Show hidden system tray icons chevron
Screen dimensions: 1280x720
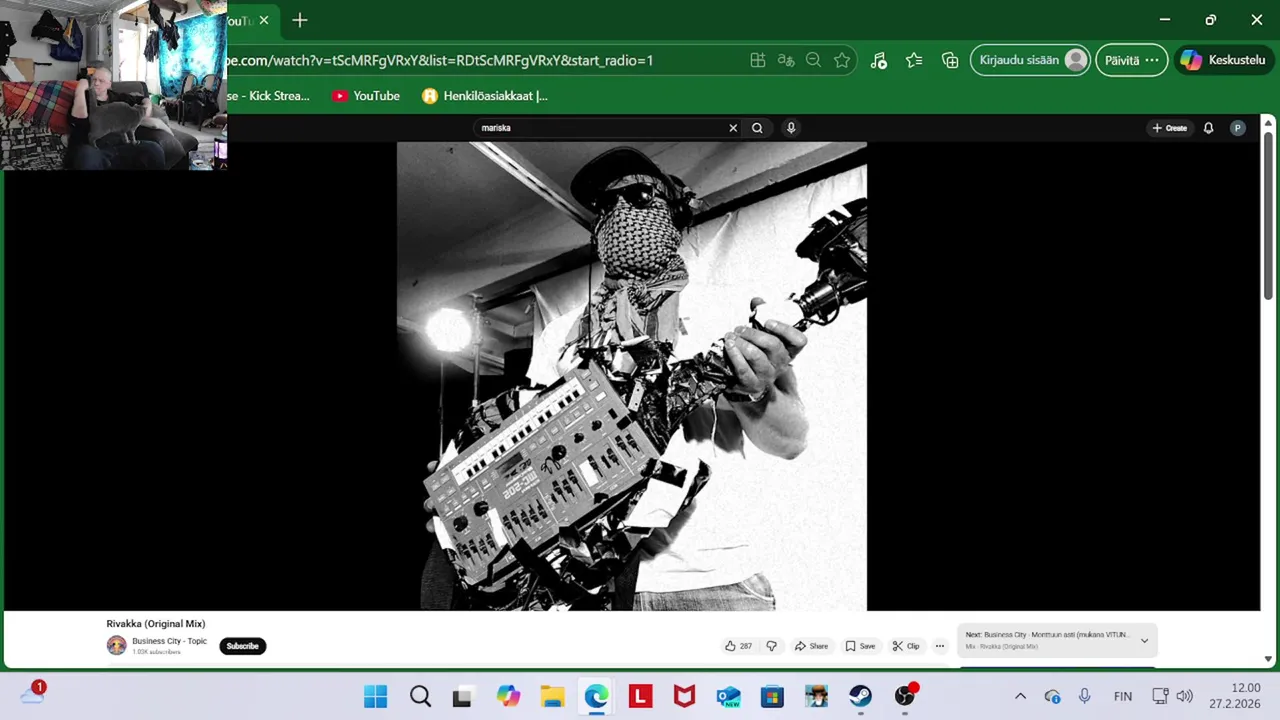pos(1020,696)
